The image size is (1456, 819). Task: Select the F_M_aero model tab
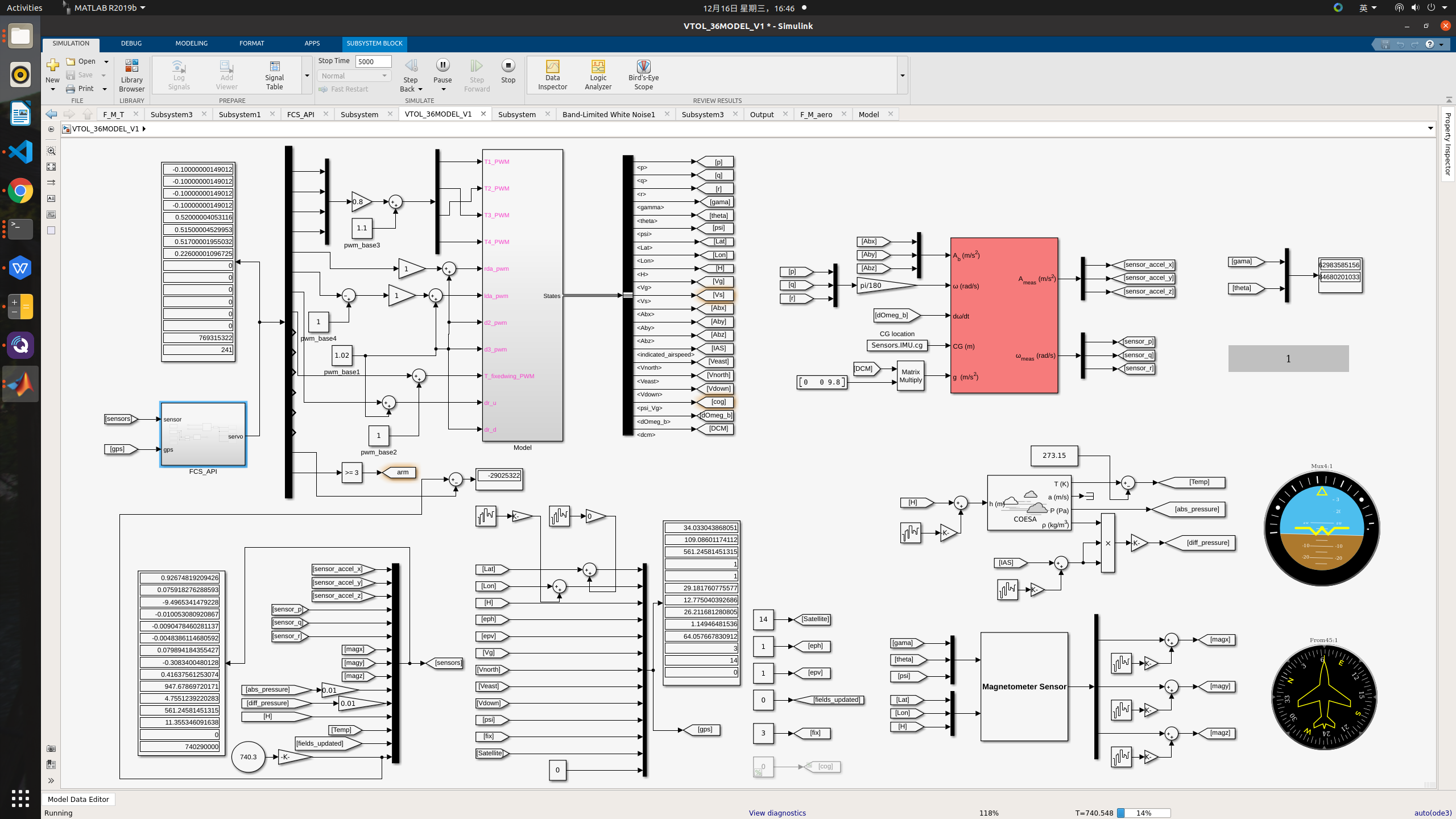click(x=816, y=114)
